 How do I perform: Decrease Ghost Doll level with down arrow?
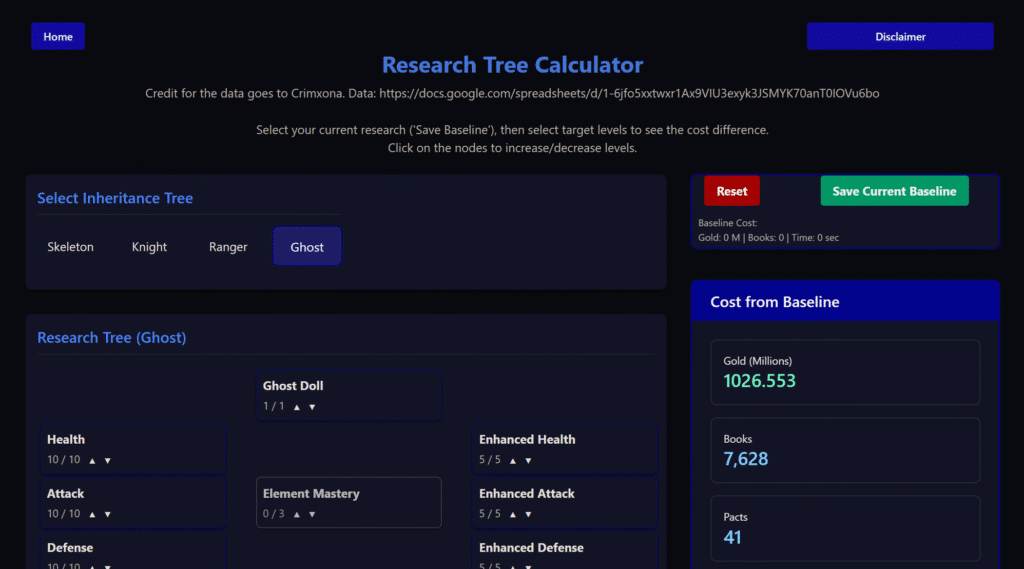[x=312, y=407]
